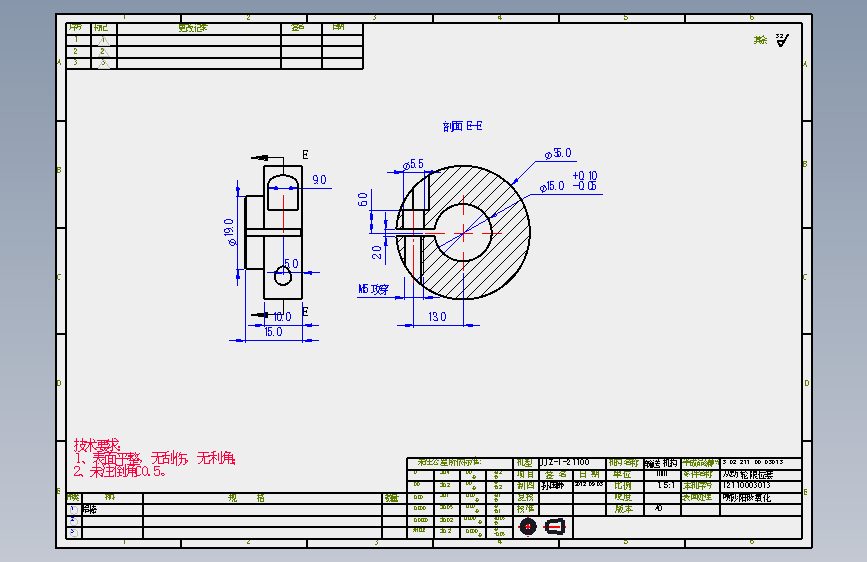
Task: Click the 未注公差 tolerance table heading
Action: (449, 462)
